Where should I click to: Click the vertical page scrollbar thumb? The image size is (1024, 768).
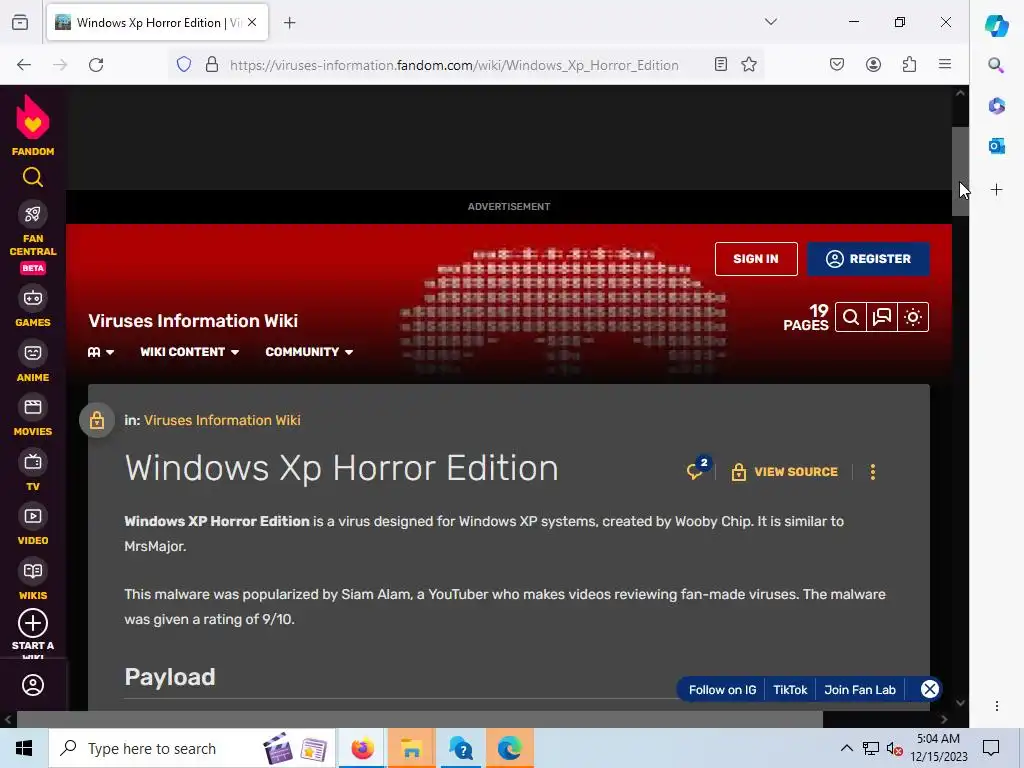tap(960, 172)
